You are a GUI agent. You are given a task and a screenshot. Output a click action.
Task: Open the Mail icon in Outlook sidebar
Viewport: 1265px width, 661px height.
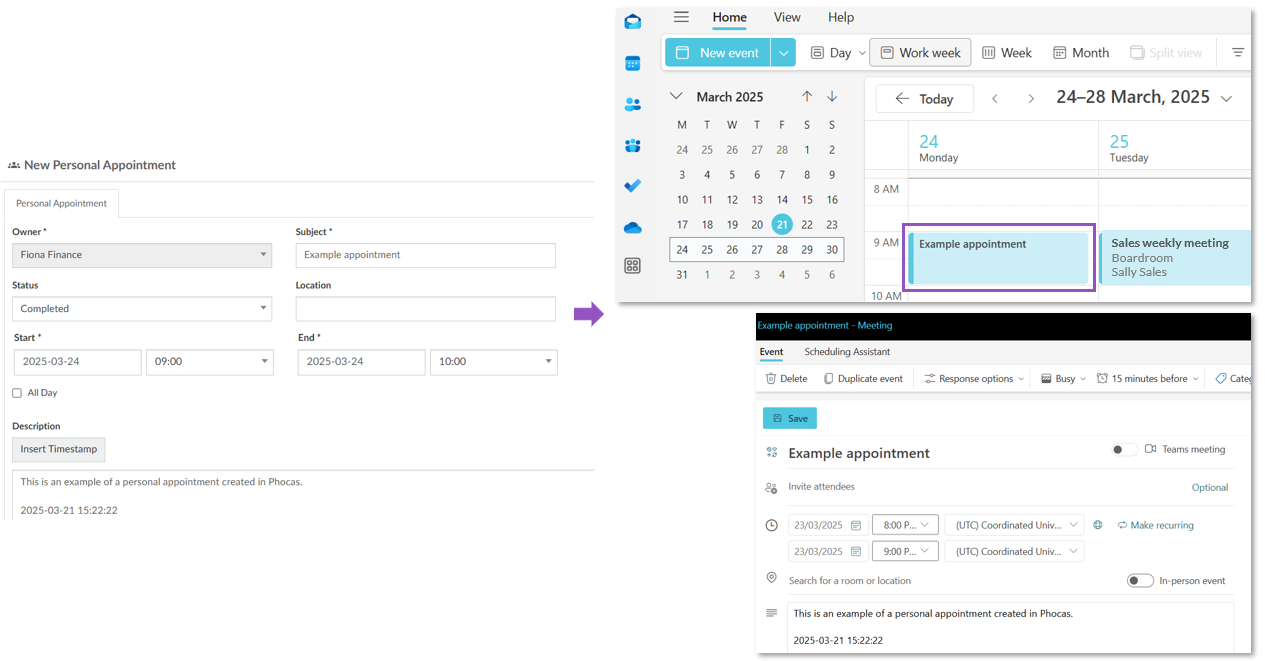click(x=632, y=22)
